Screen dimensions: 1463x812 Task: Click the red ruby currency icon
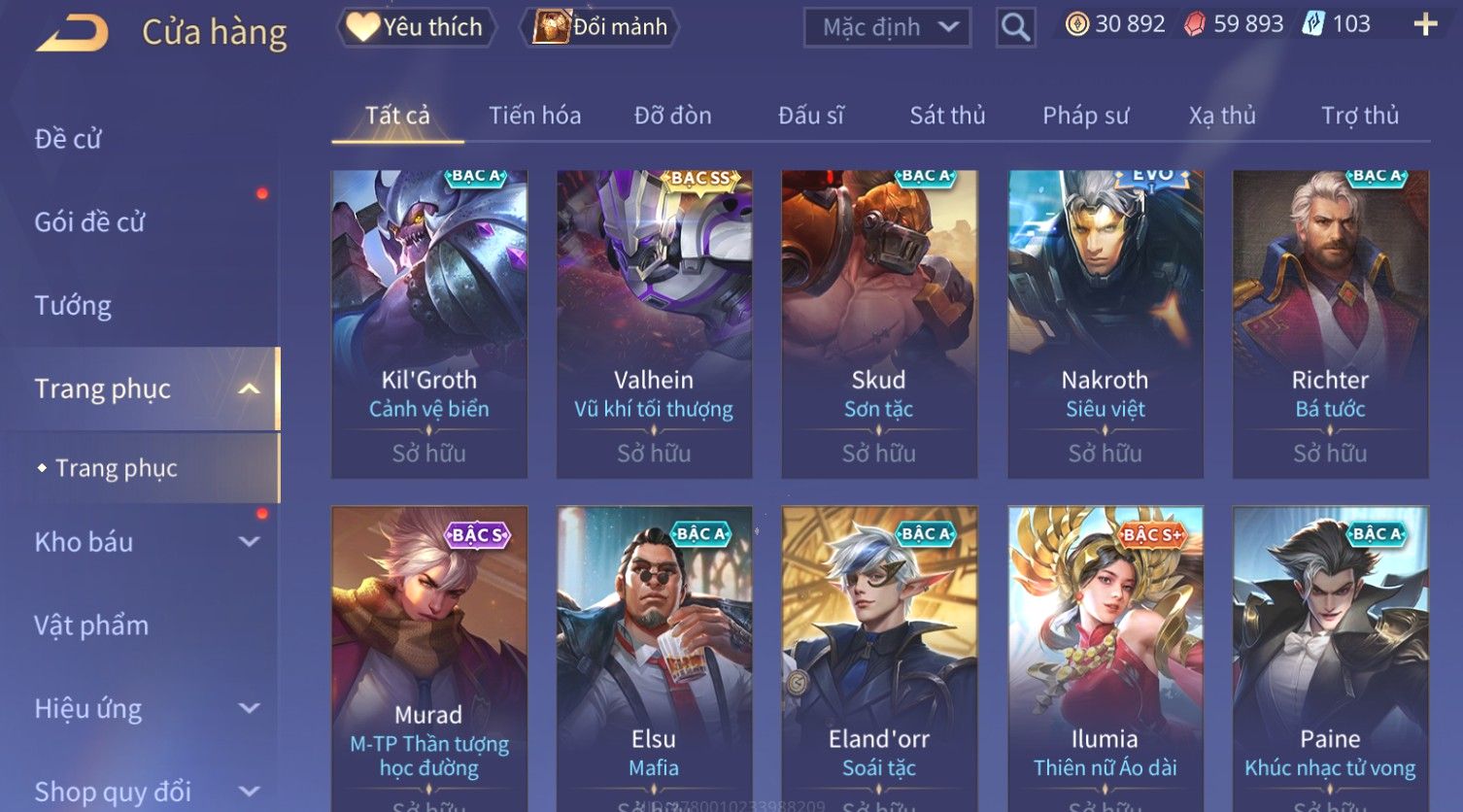click(x=1195, y=24)
